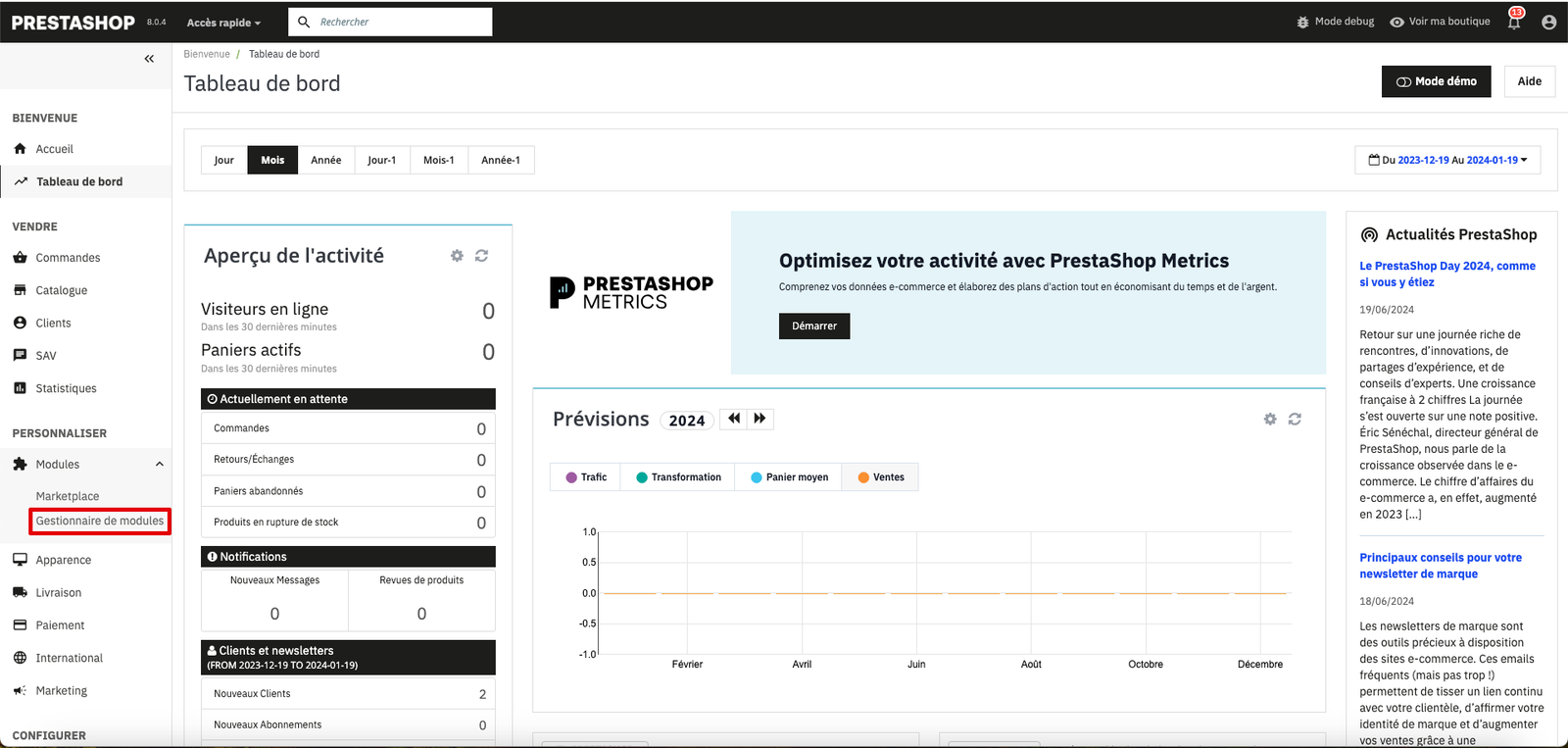Viewport: 1568px width, 748px height.
Task: Click the search magnifier icon
Action: [x=304, y=22]
